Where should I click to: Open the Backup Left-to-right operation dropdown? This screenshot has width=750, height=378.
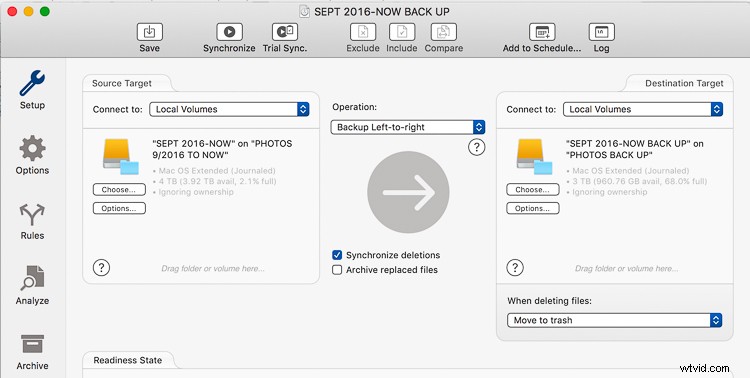408,127
